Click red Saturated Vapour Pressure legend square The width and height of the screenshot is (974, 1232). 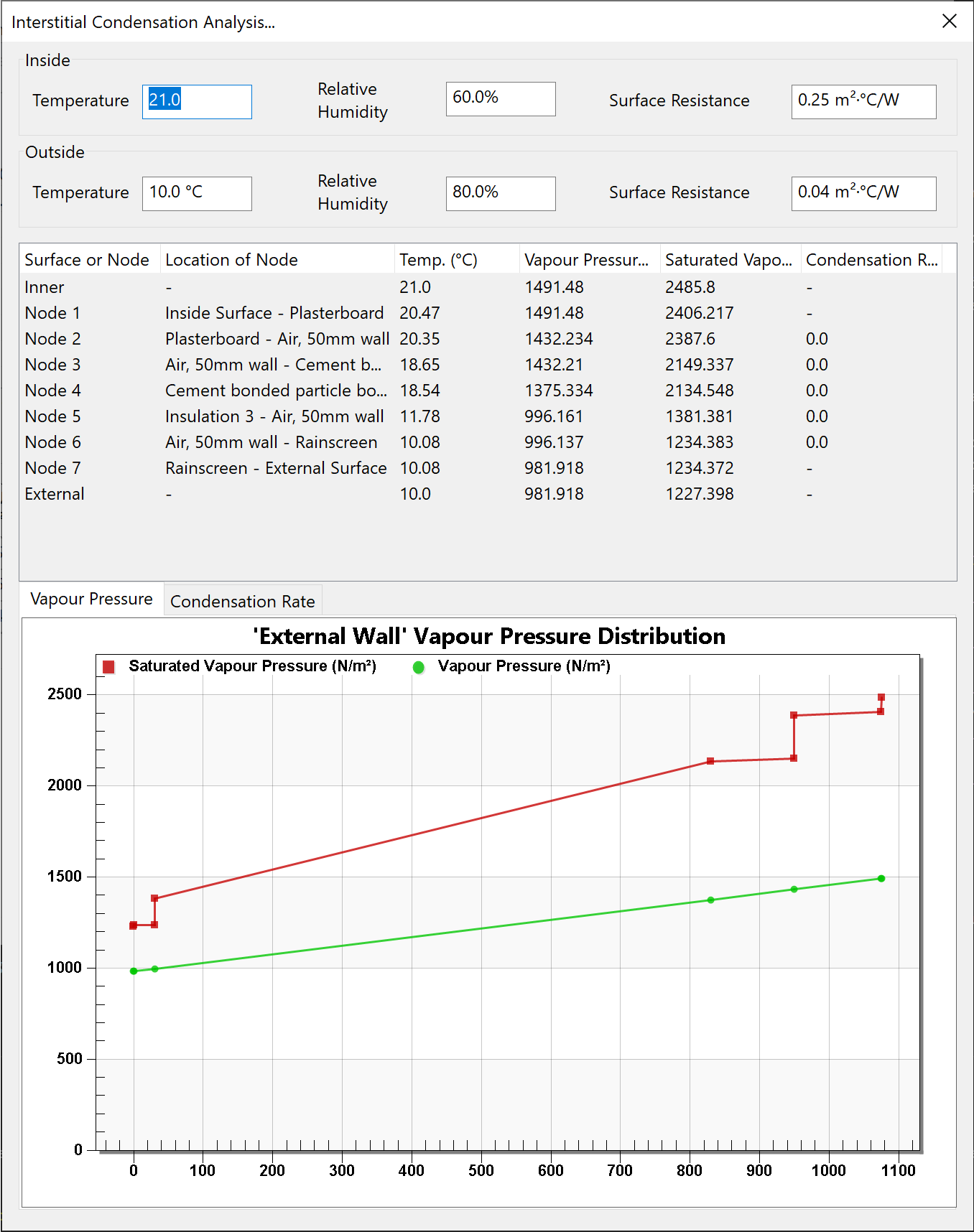coord(108,667)
